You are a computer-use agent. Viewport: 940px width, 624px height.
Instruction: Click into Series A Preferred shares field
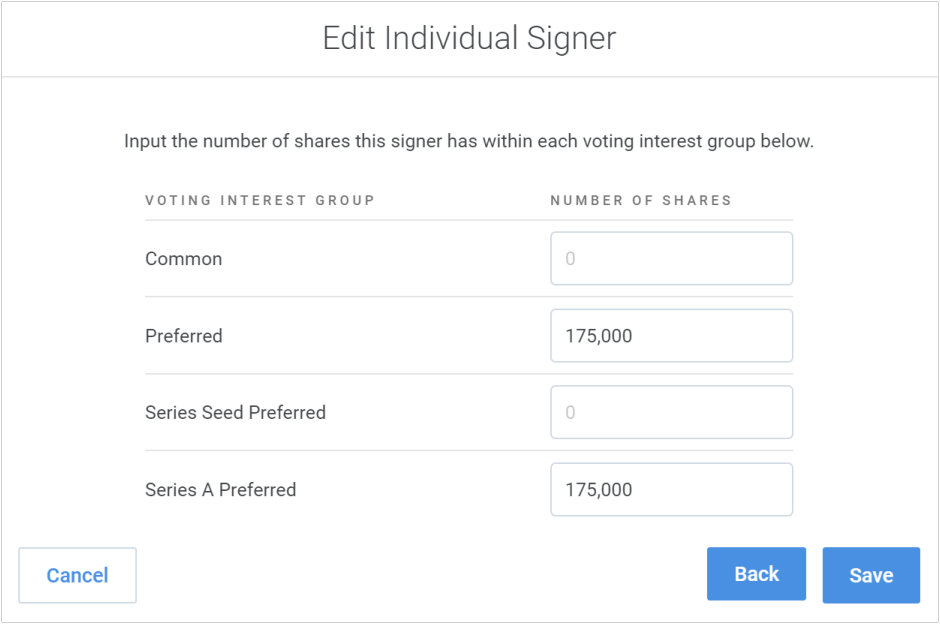pos(671,490)
